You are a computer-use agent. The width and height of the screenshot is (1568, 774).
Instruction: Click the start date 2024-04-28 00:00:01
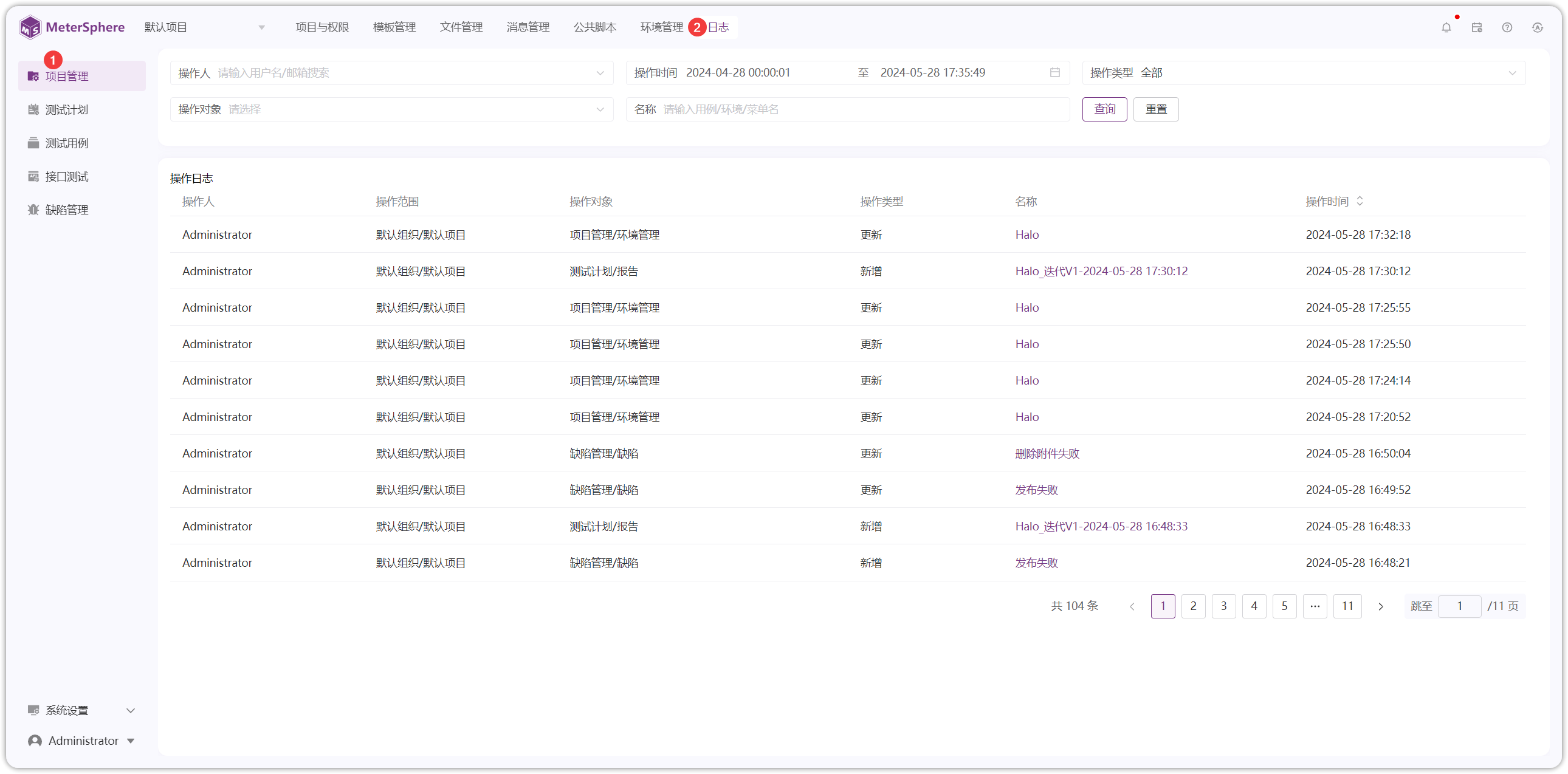[738, 73]
